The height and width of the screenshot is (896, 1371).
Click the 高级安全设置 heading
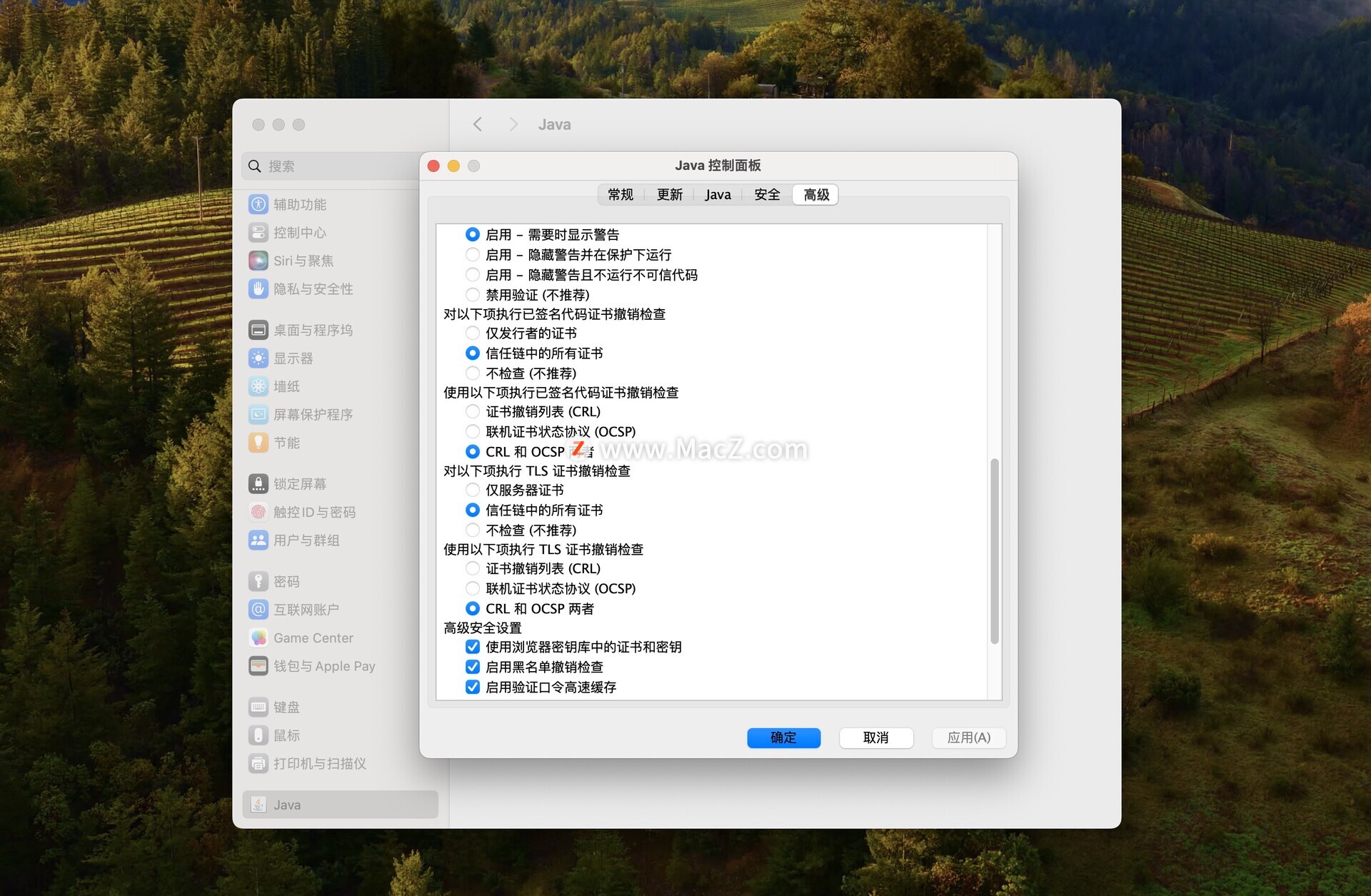[483, 628]
